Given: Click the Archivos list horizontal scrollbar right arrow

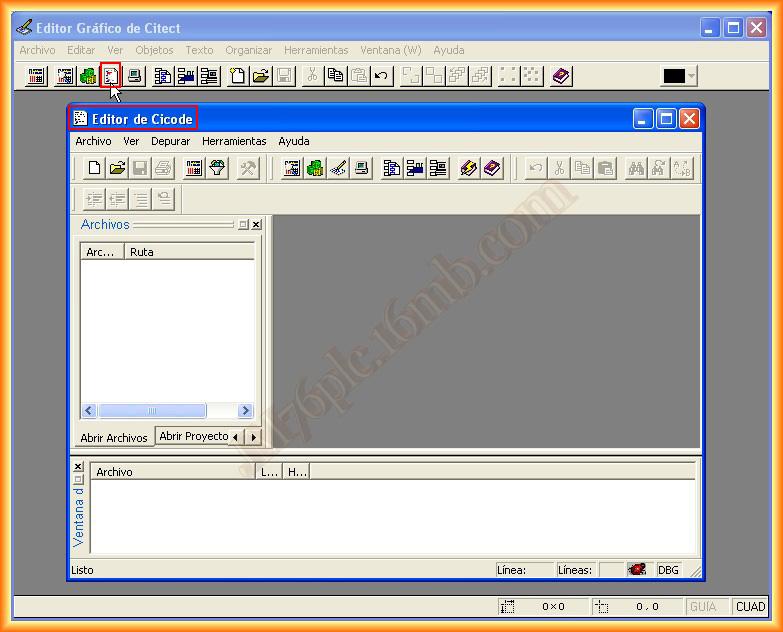Looking at the screenshot, I should [x=245, y=411].
